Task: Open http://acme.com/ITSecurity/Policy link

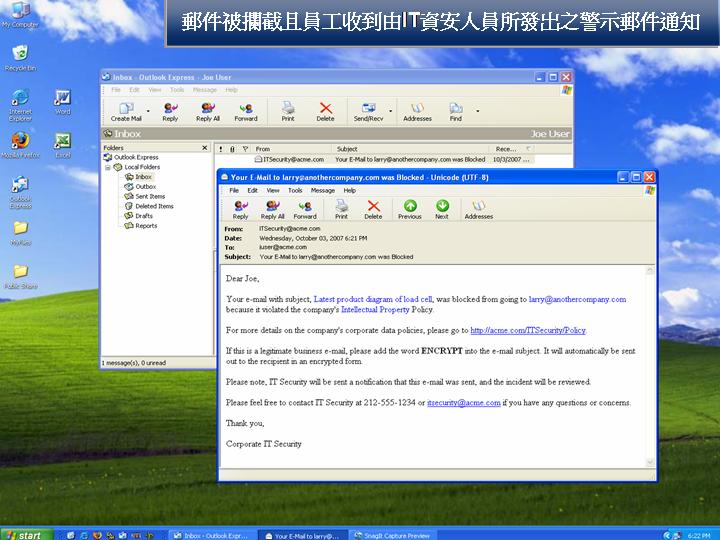Action: [528, 330]
